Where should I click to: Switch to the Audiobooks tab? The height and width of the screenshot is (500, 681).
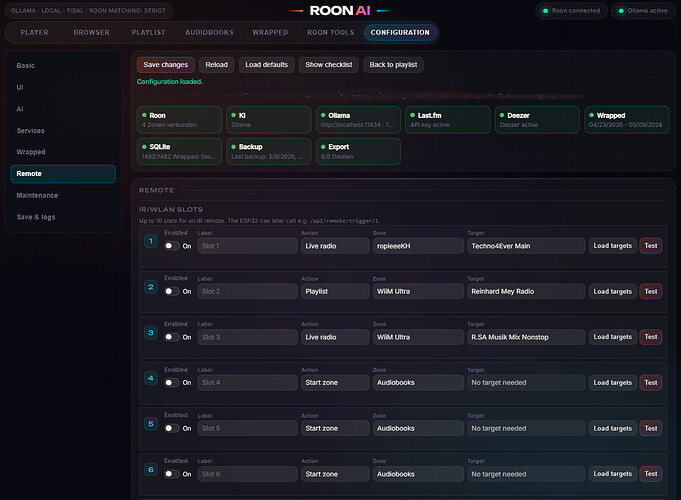(x=209, y=33)
